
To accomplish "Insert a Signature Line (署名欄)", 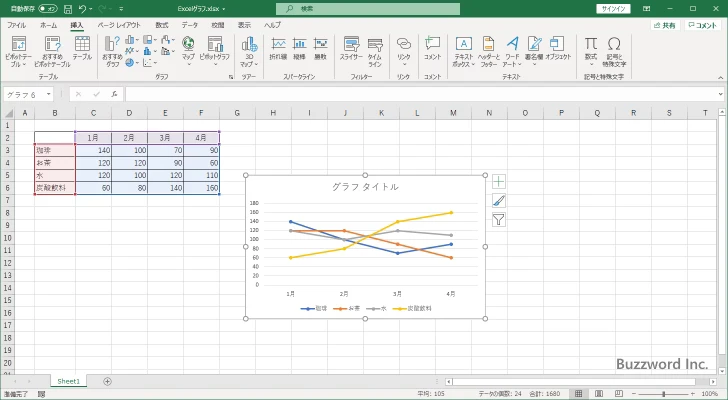I will 534,50.
